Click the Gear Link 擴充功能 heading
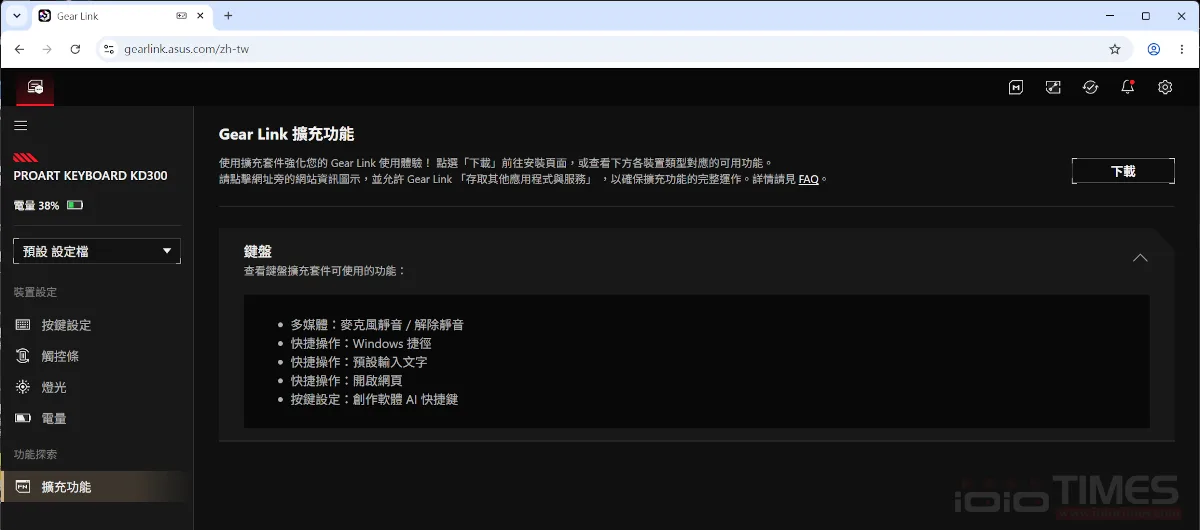1200x530 pixels. [287, 134]
